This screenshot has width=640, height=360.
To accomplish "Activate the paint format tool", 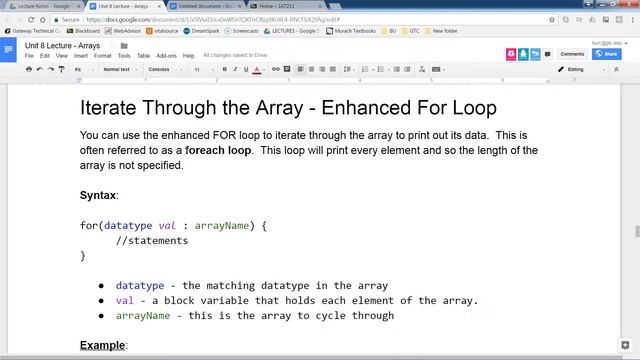I will (x=62, y=69).
